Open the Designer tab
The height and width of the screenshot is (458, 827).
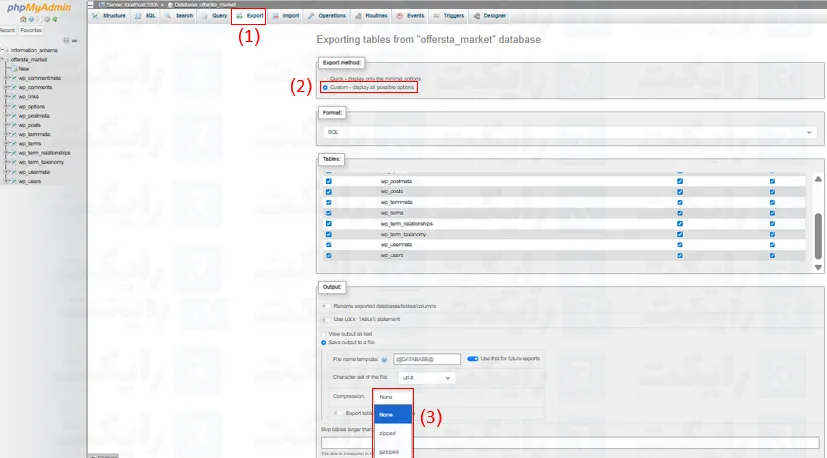489,16
